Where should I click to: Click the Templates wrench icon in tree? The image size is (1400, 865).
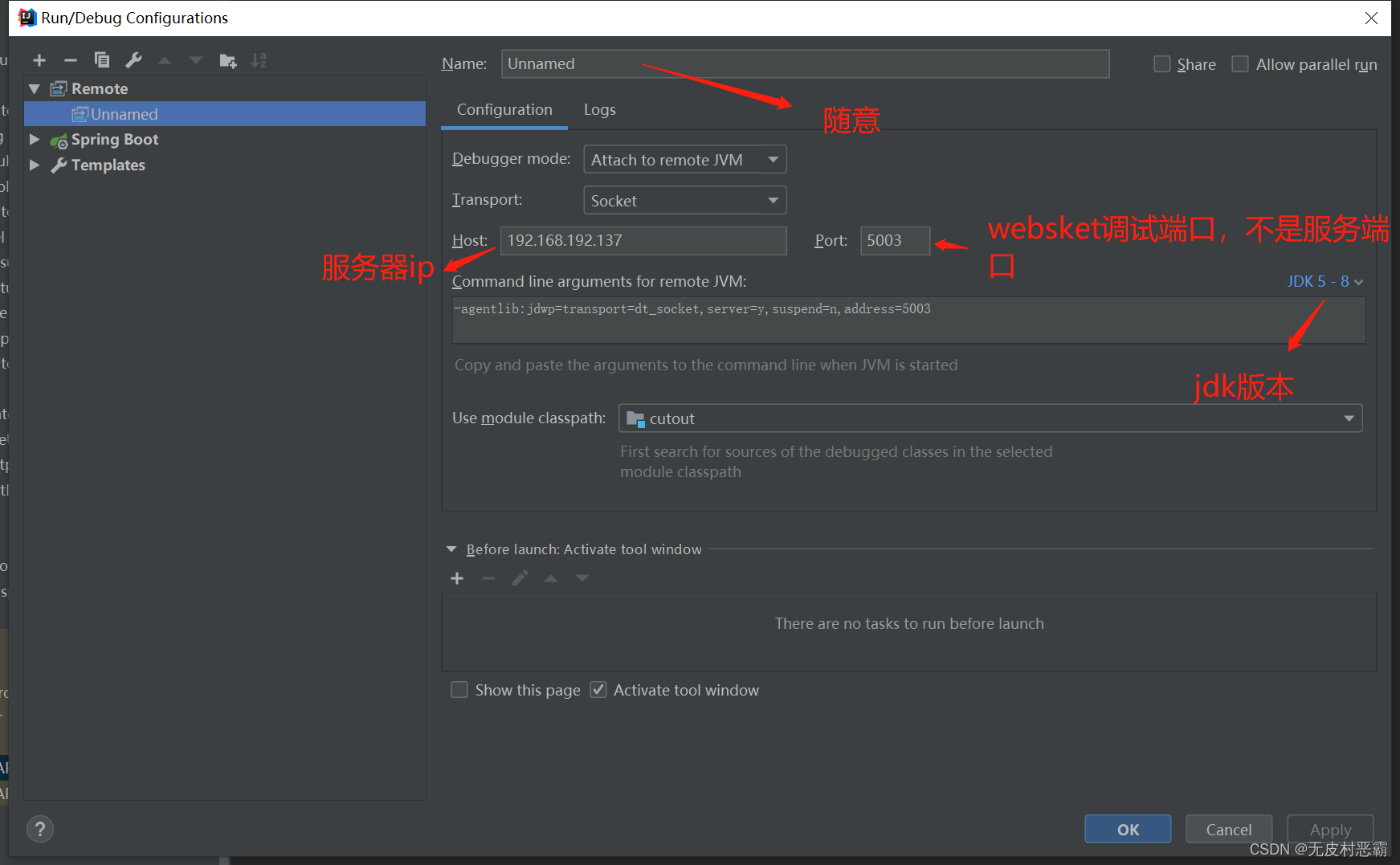pos(59,165)
